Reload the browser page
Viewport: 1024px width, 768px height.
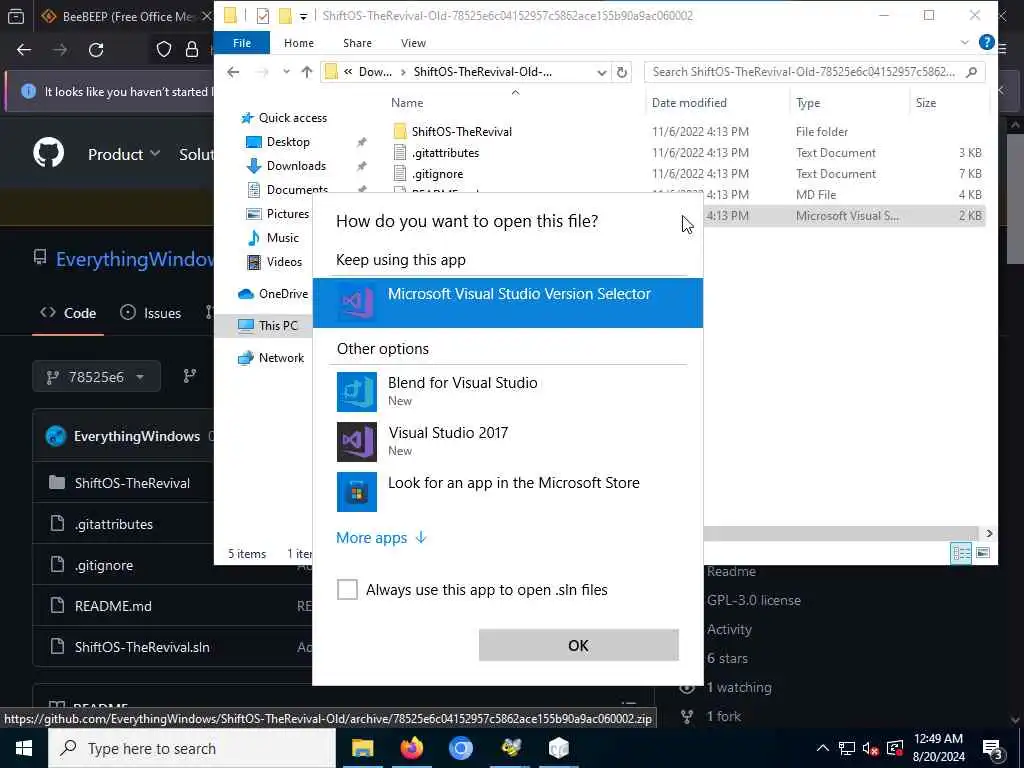[96, 50]
